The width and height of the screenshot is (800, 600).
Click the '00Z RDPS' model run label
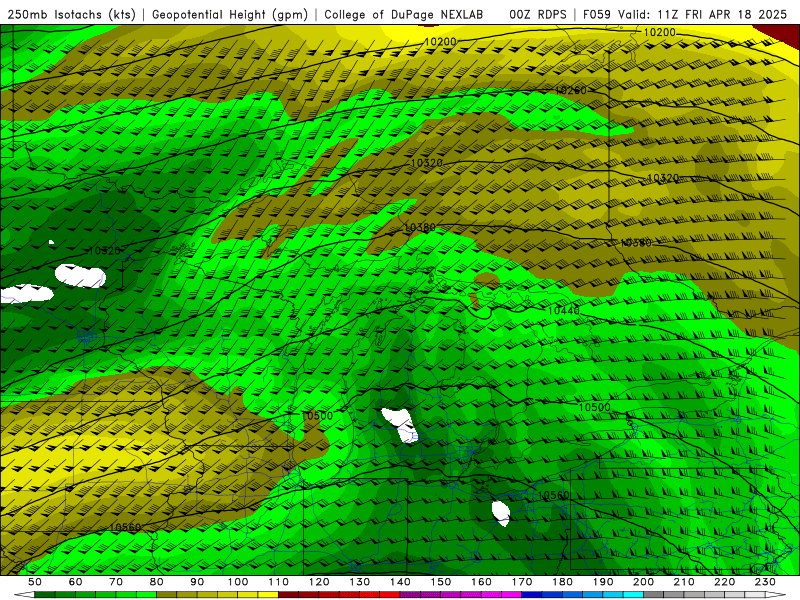pyautogui.click(x=538, y=15)
